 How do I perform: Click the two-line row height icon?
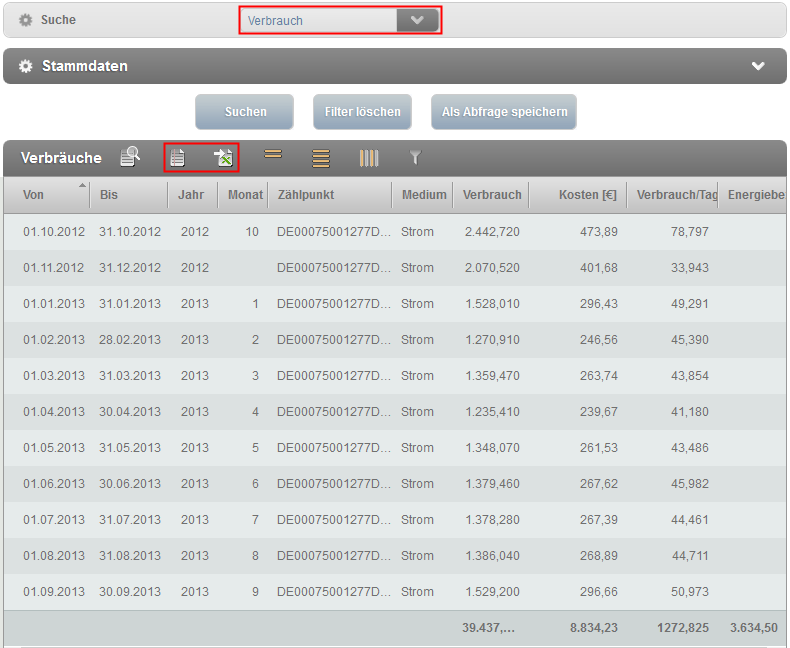[272, 155]
